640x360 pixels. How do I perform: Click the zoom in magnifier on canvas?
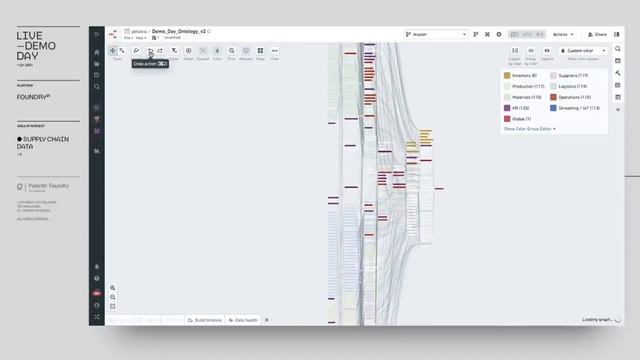[113, 288]
